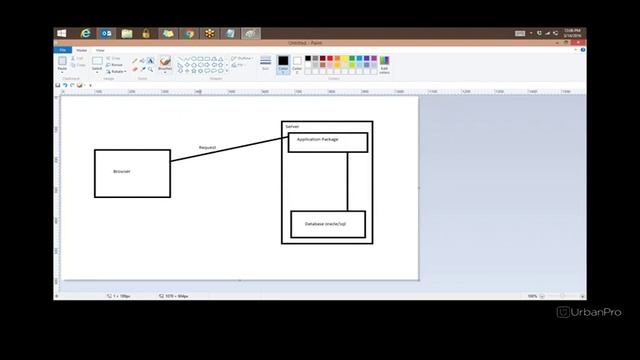Open the Rotate dropdown menu
Viewport: 640px width, 360px height.
coord(116,71)
